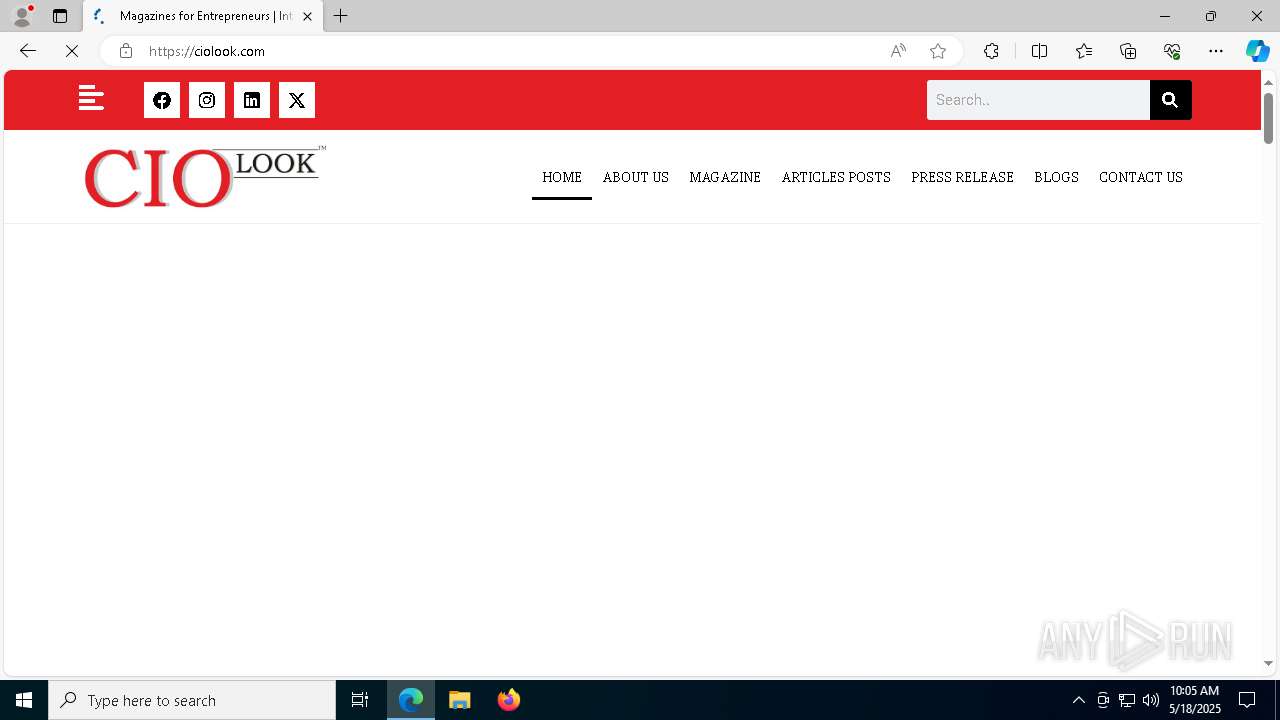Open network status tray icon
Viewport: 1280px width, 720px height.
click(x=1127, y=700)
